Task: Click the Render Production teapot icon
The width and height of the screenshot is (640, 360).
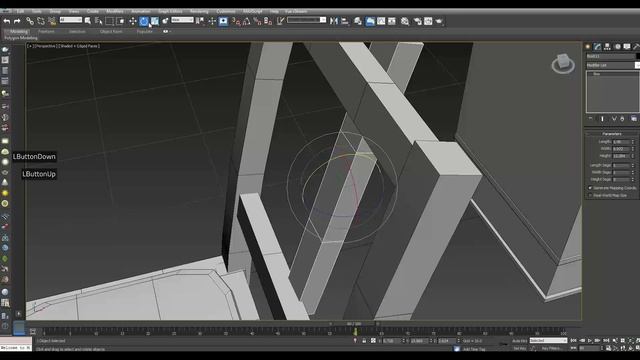Action: 439,21
